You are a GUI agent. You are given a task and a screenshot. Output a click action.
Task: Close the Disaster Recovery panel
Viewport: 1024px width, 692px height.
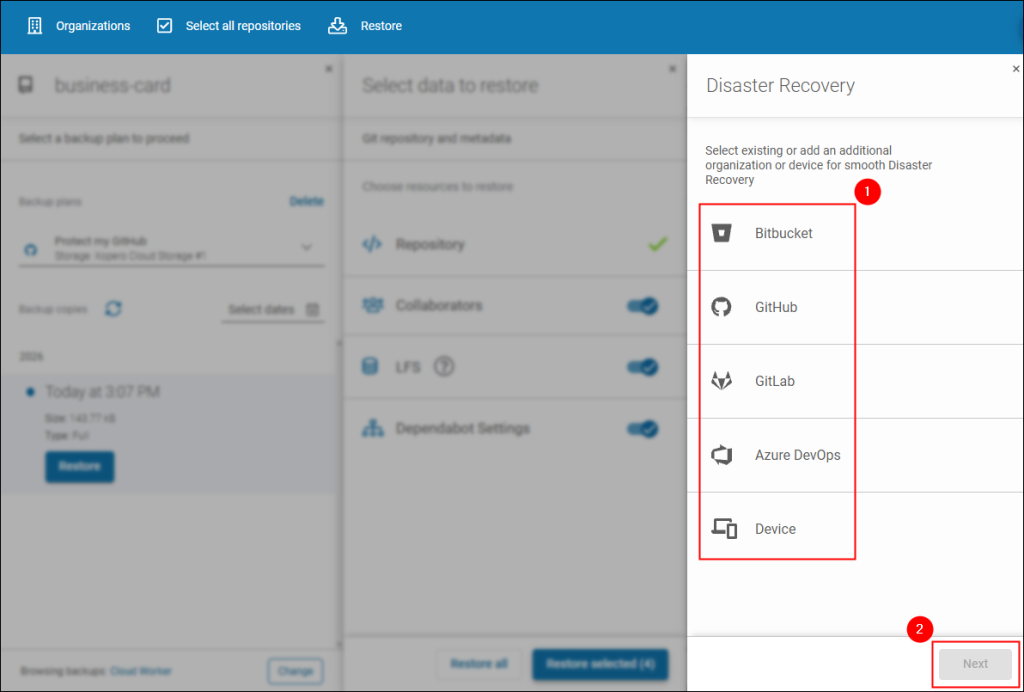[x=1016, y=69]
